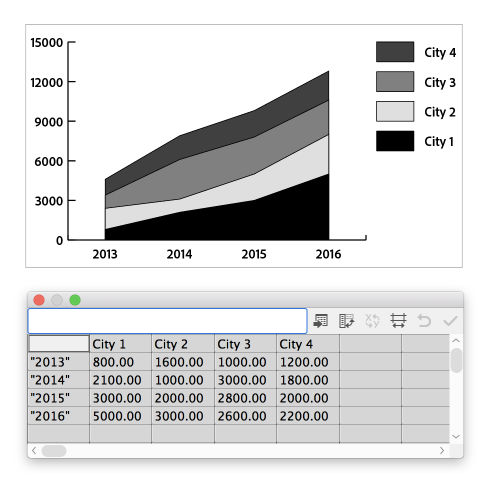Select the "2015" row label cell

59,398
